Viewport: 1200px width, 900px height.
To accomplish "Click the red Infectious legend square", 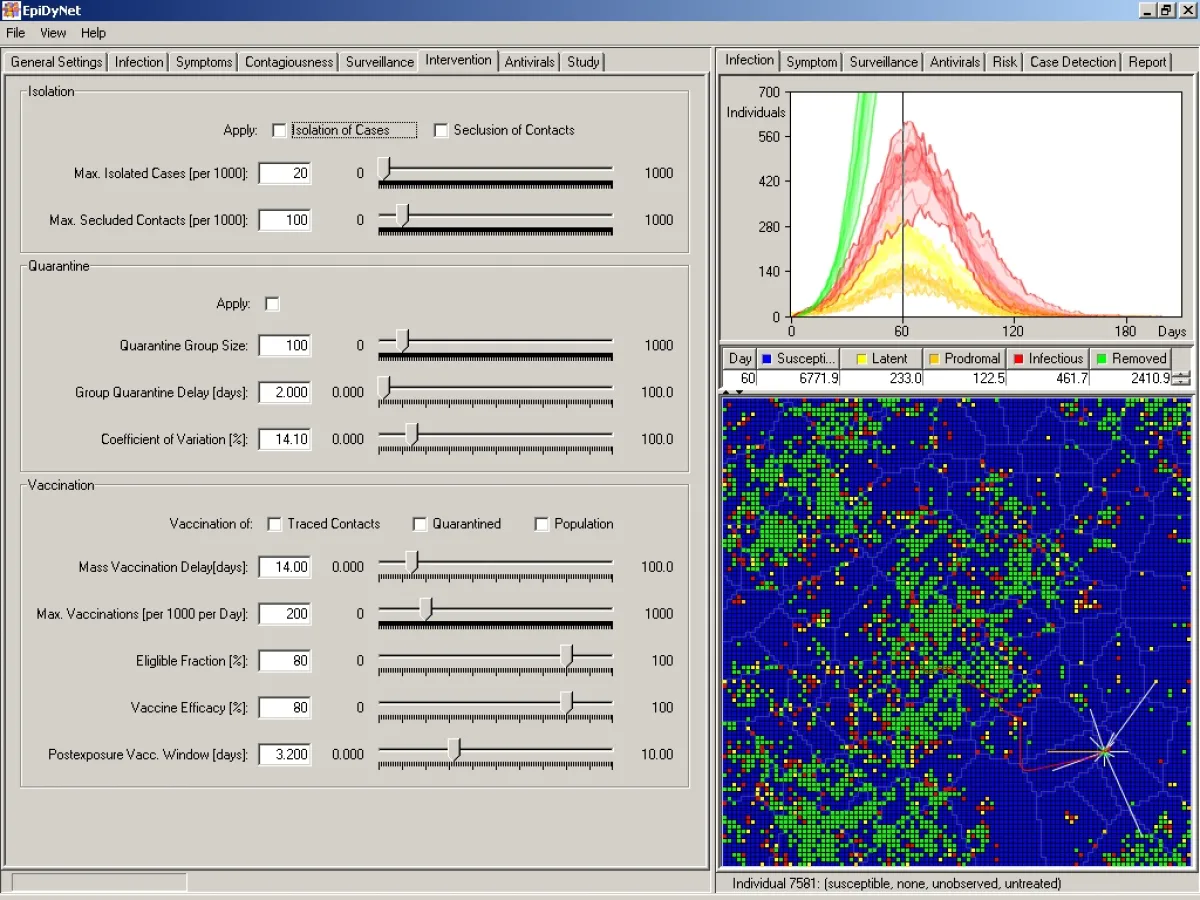I will click(x=1018, y=359).
